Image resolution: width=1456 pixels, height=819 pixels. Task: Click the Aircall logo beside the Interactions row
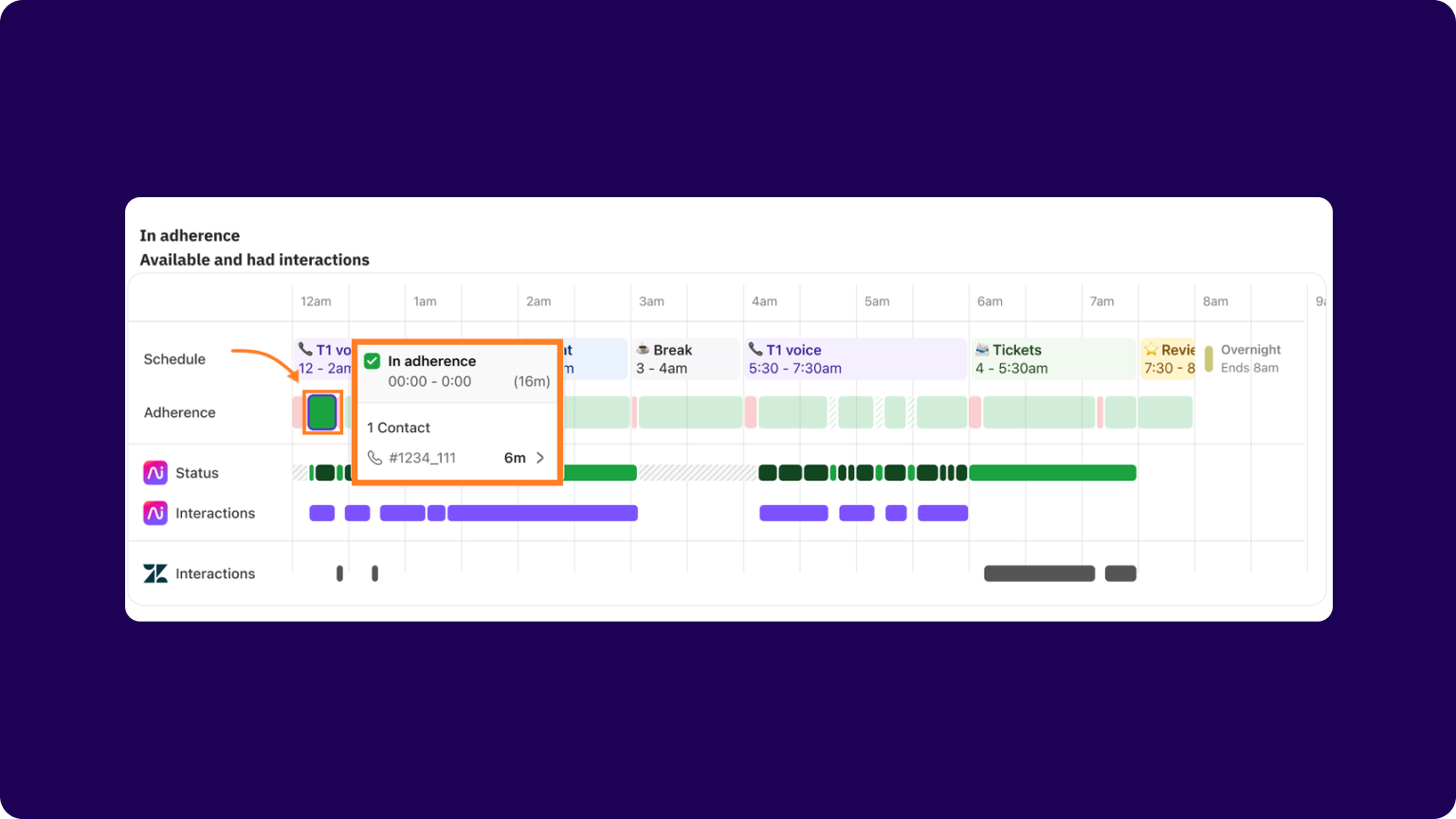(x=155, y=513)
